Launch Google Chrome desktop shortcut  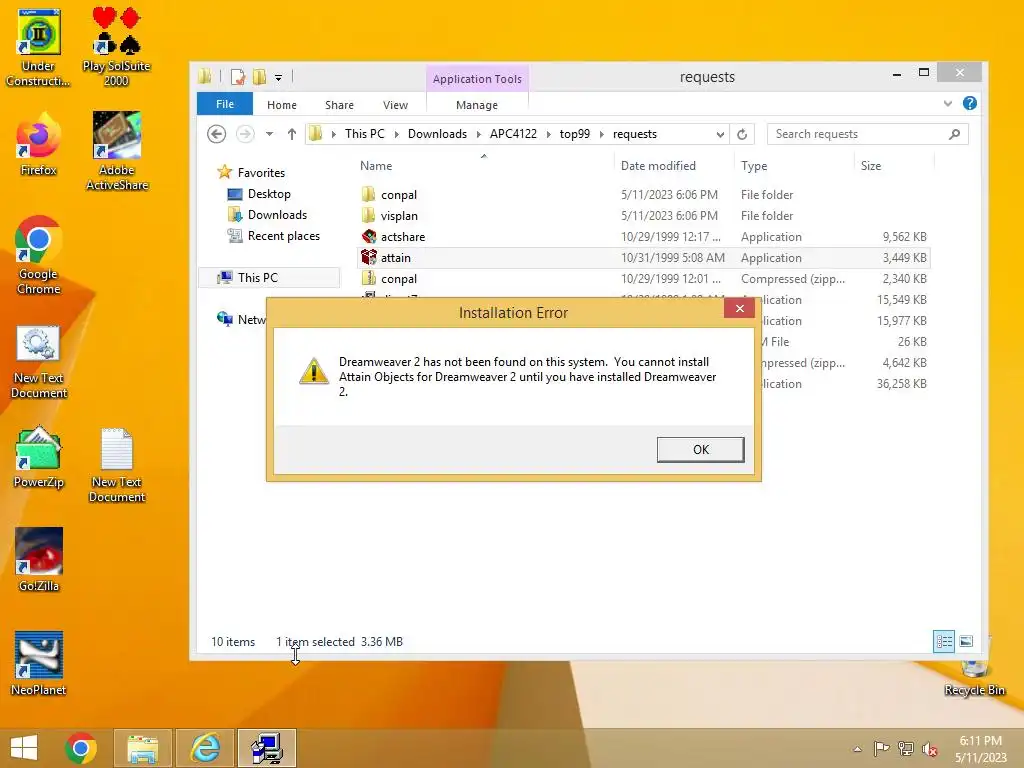(x=38, y=255)
